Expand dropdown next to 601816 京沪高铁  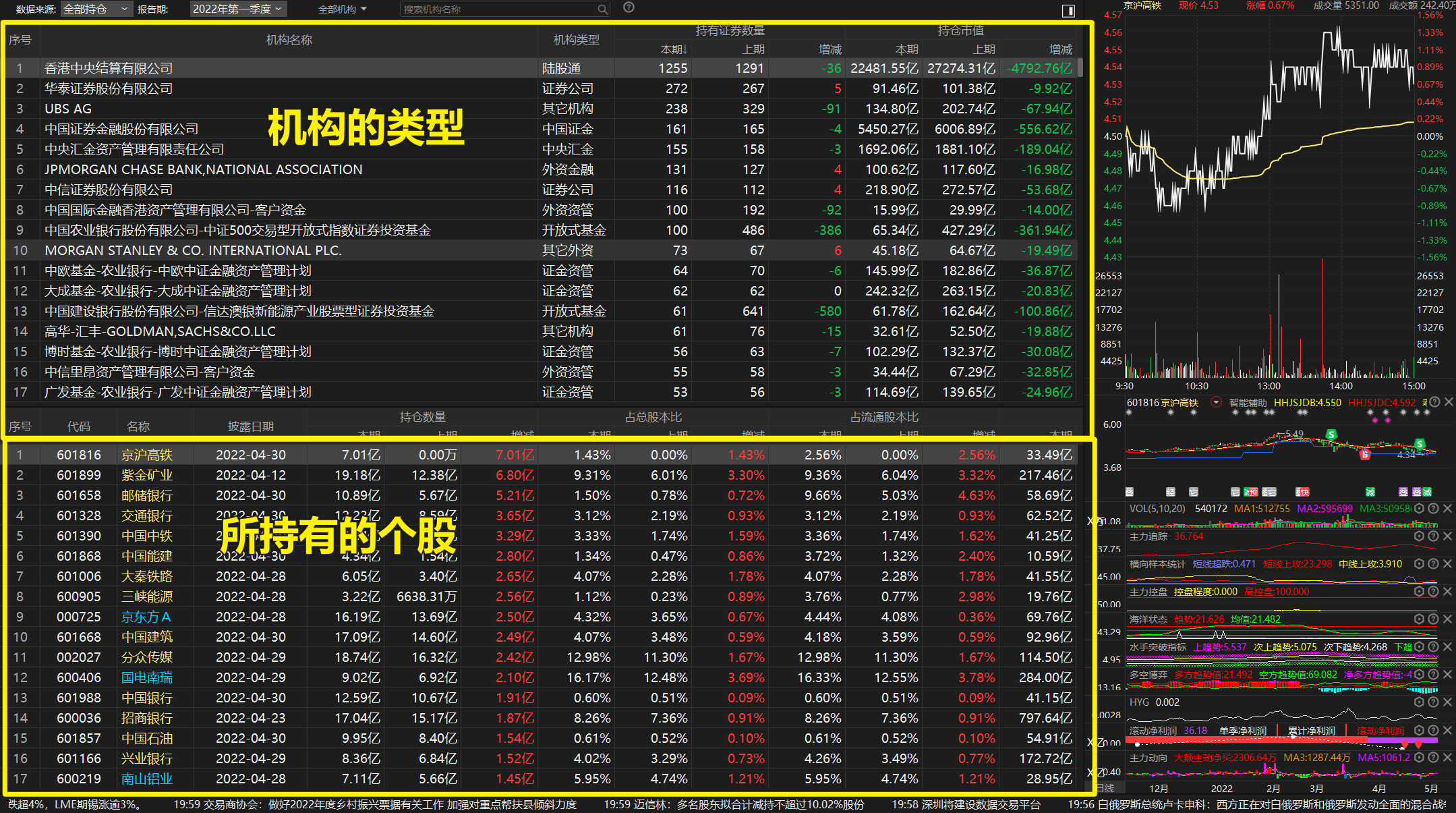[1216, 403]
